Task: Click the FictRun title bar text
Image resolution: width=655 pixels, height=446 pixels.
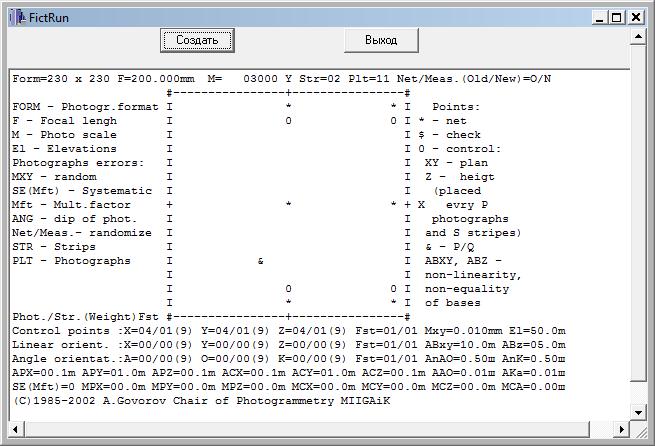Action: click(x=48, y=18)
